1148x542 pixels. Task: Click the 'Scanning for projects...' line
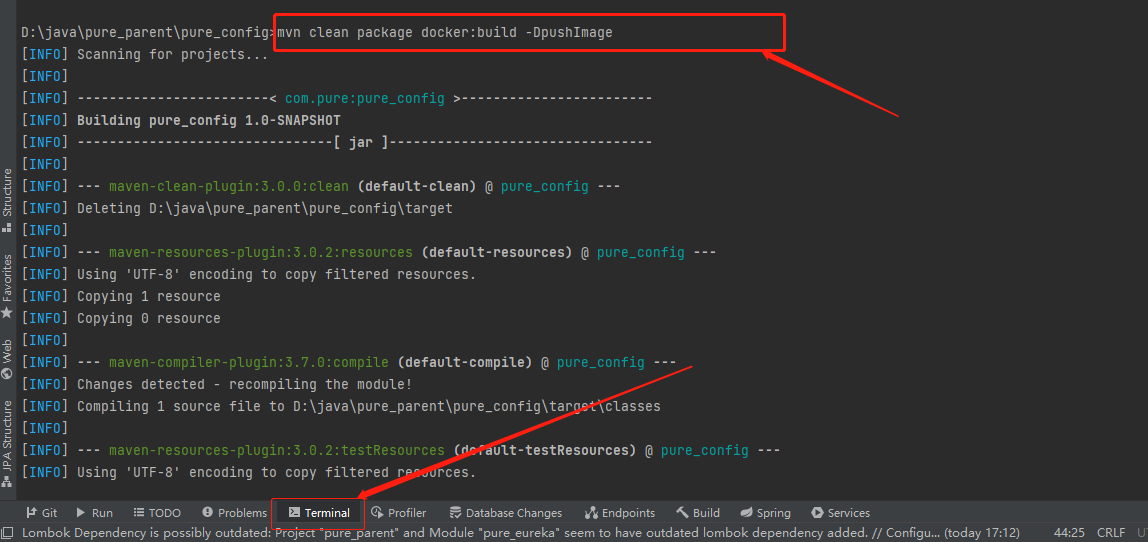tap(172, 54)
